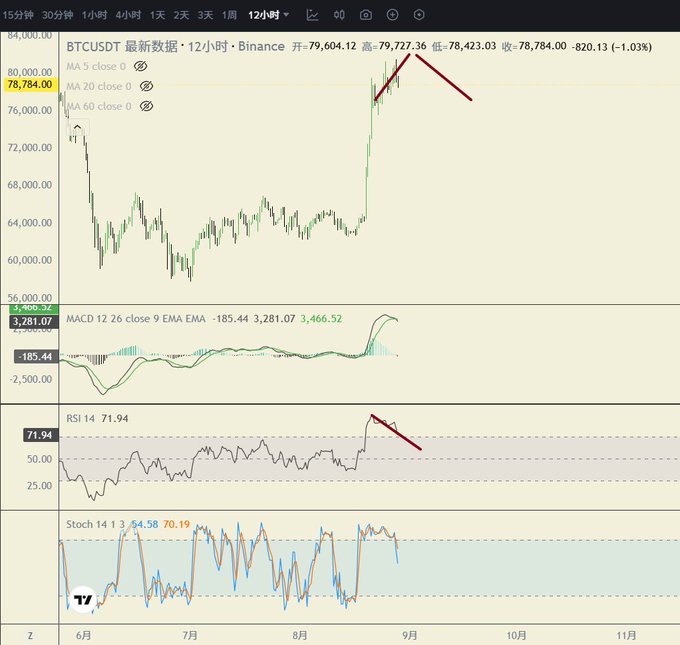Open the hexagon settings icon

click(x=419, y=15)
